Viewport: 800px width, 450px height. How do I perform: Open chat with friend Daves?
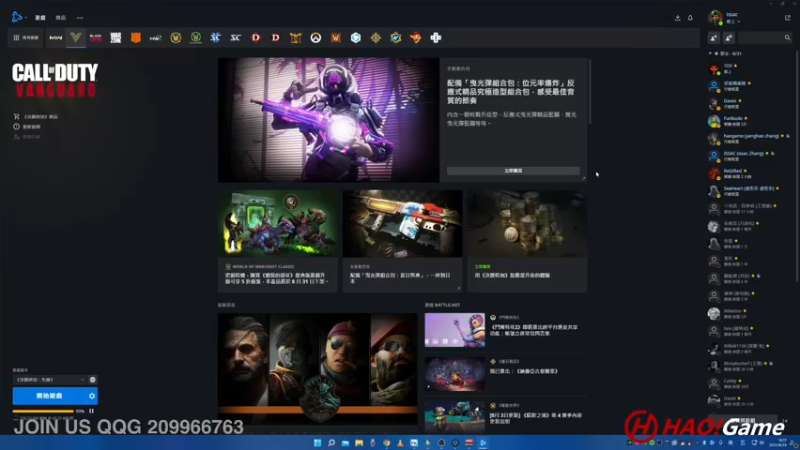[x=748, y=104]
